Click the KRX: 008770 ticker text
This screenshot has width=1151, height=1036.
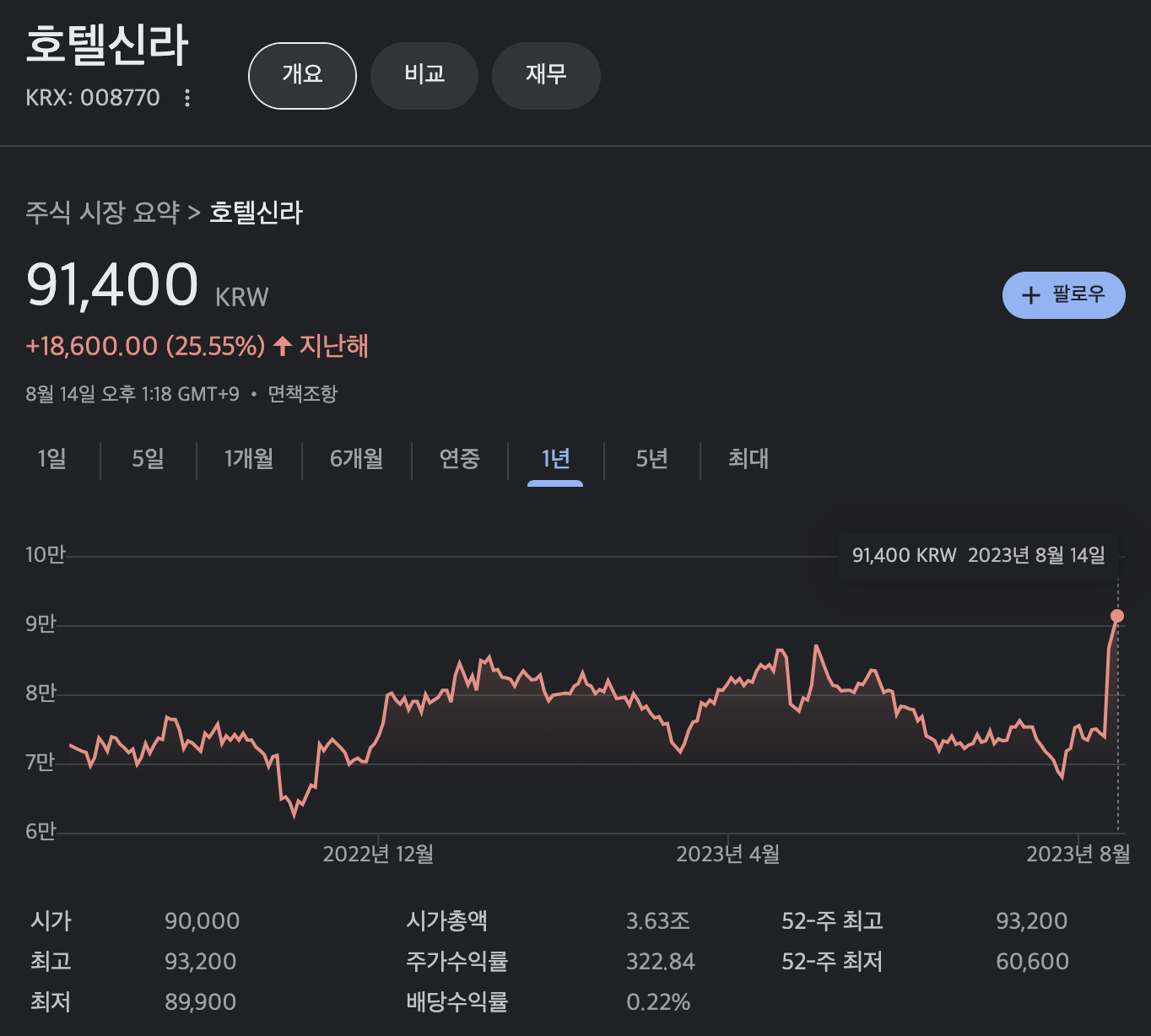coord(93,98)
